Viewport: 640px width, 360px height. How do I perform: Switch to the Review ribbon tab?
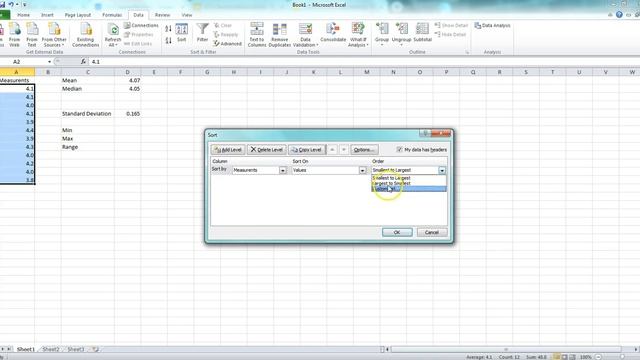coord(162,15)
